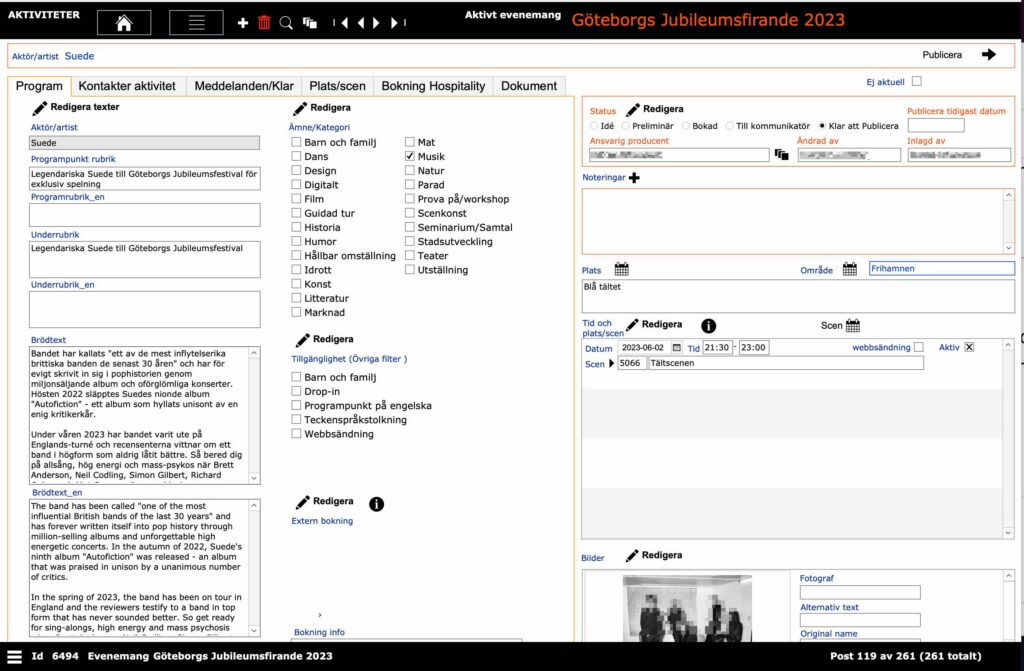Add a note with Noteringar plus icon
The height and width of the screenshot is (671, 1024).
coord(634,178)
